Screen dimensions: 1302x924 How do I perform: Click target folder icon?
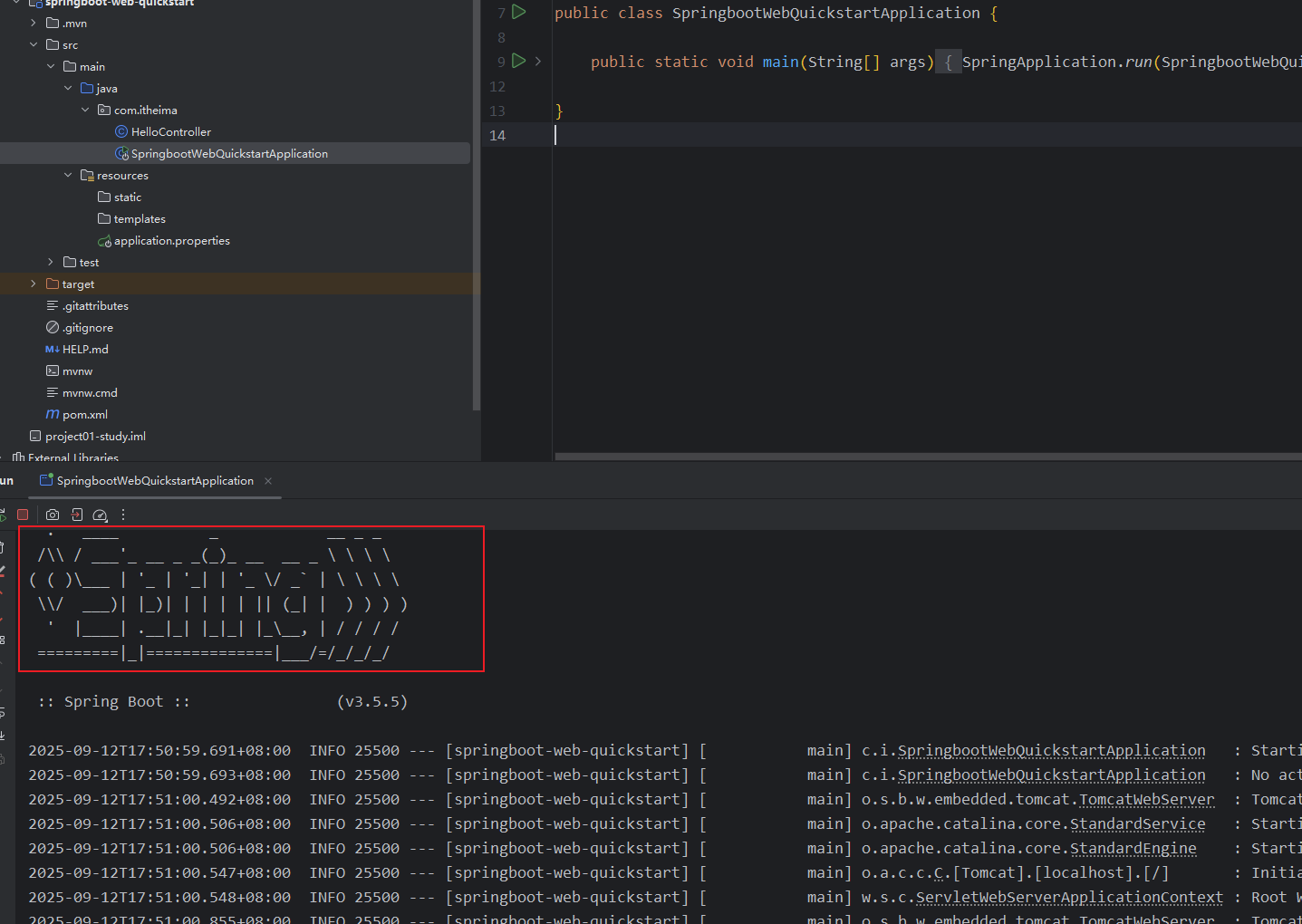[x=53, y=284]
